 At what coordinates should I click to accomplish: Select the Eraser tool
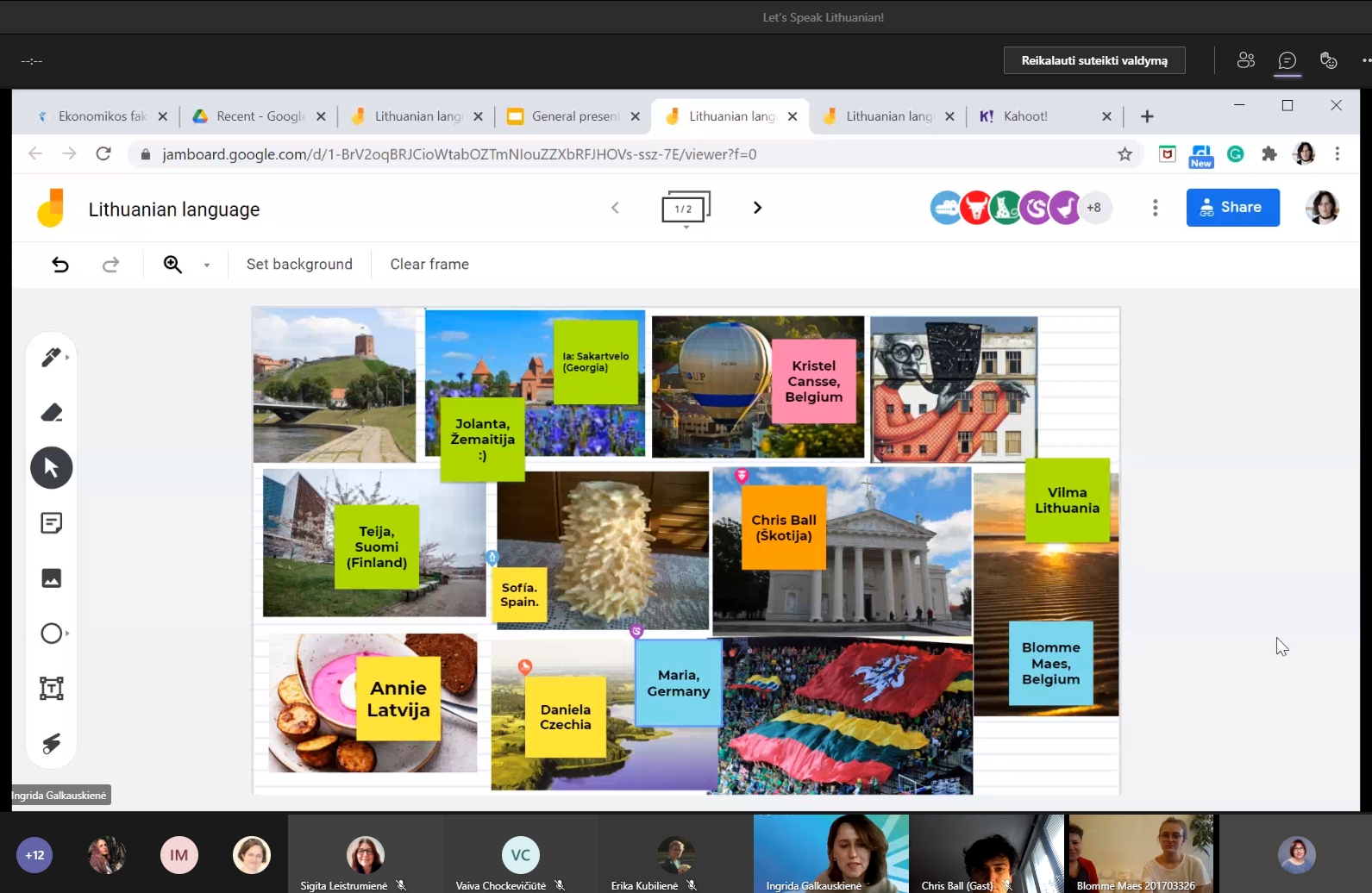click(51, 413)
